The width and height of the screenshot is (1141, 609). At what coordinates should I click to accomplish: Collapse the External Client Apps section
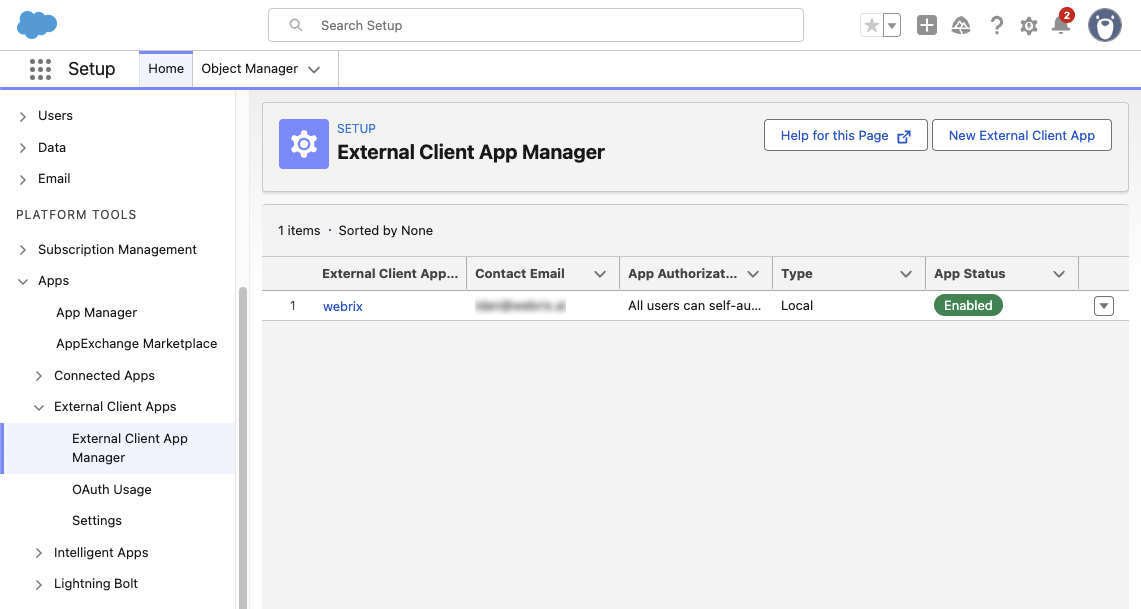pos(39,406)
